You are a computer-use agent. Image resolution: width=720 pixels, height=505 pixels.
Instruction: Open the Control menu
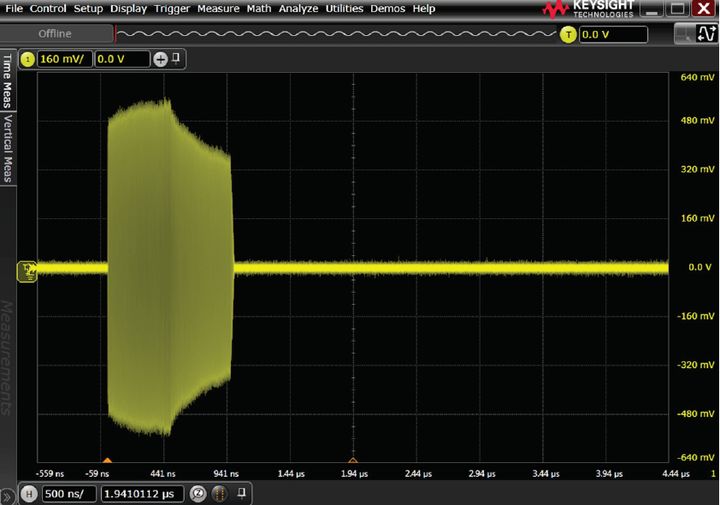(48, 8)
